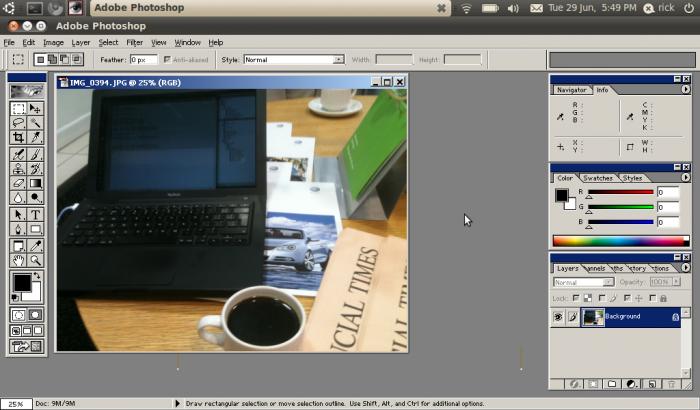700x410 pixels.
Task: Choose Intersect with Selection mode
Action: click(77, 59)
